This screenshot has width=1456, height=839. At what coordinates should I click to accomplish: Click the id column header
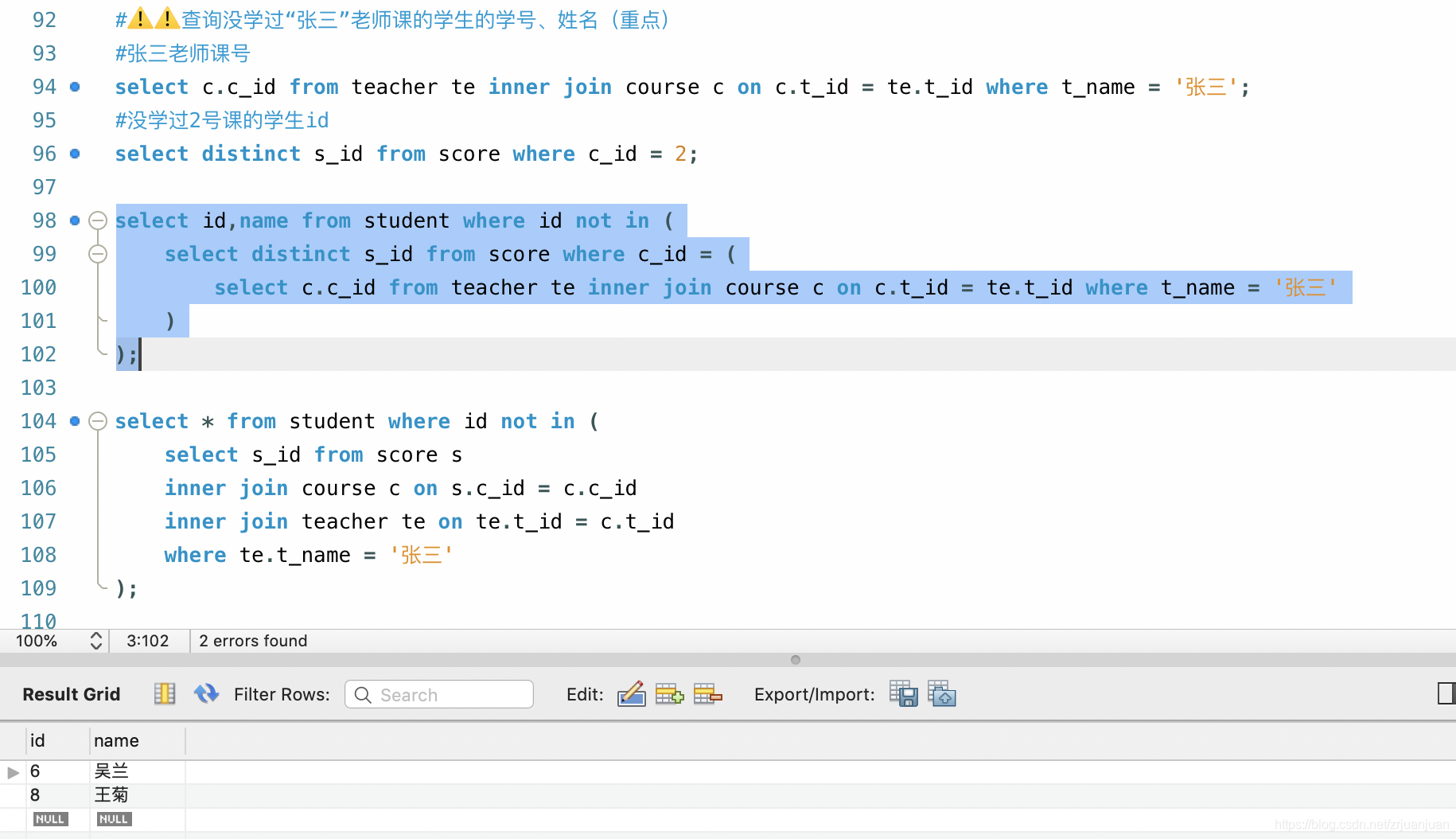(57, 741)
